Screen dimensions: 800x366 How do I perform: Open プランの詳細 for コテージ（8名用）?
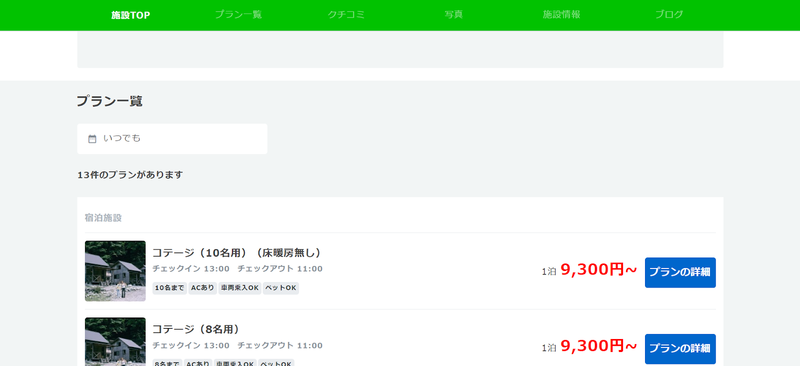[x=680, y=349]
